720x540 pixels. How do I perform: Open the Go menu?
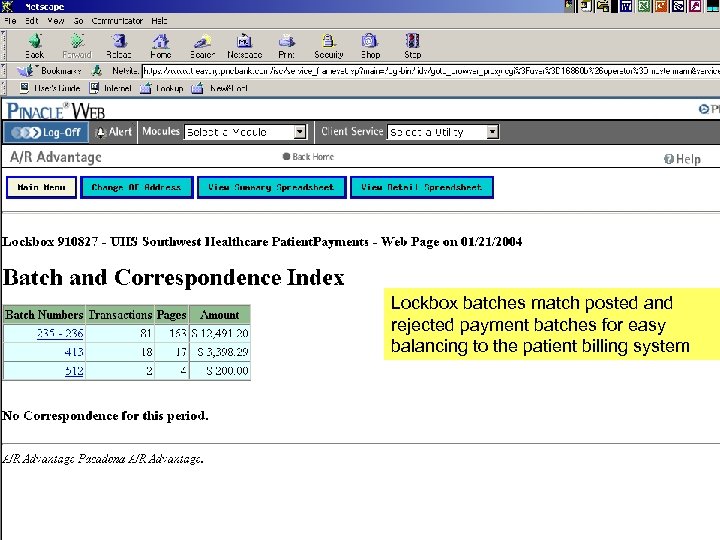click(x=78, y=21)
